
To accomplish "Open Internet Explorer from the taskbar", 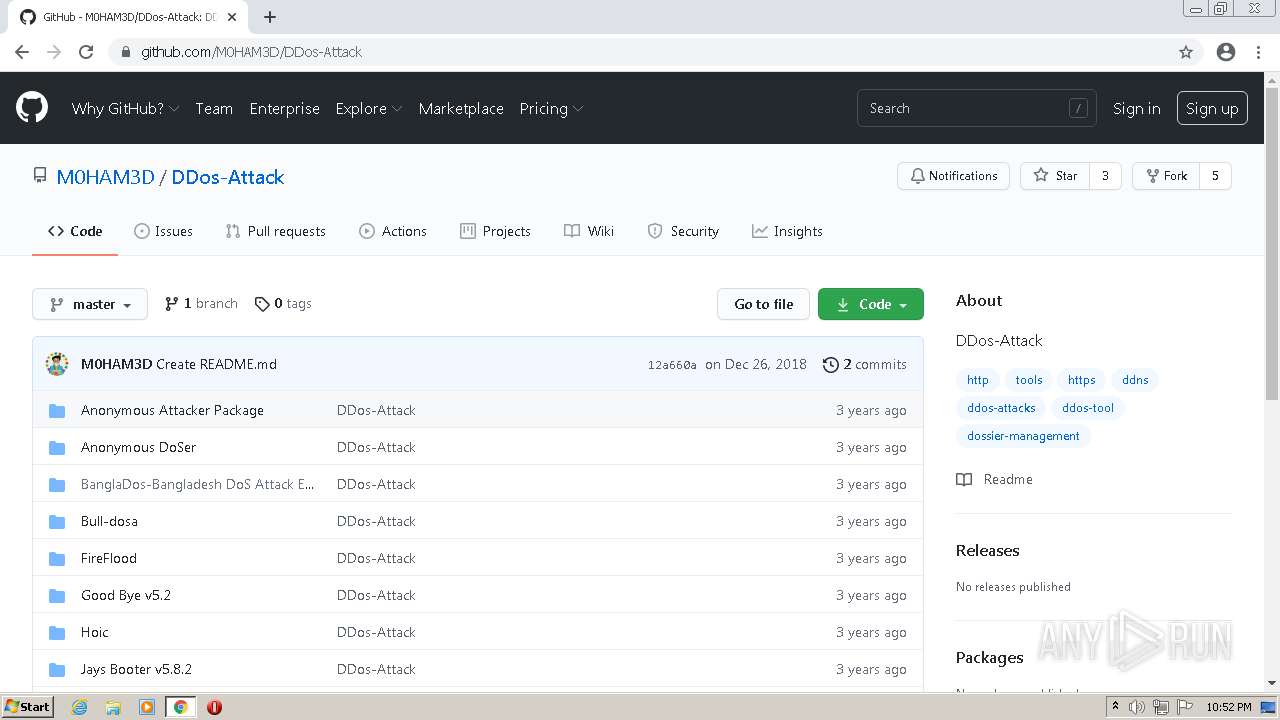I will [x=79, y=707].
